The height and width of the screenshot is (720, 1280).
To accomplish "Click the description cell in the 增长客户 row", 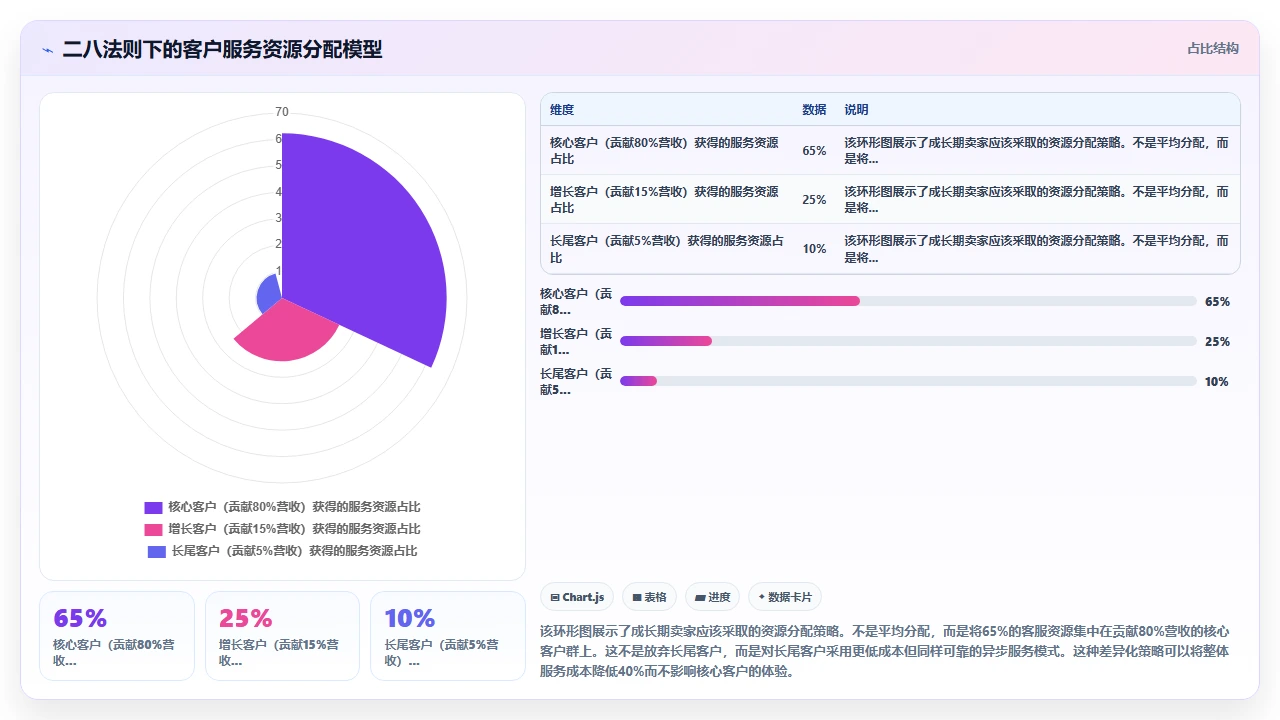I will [1037, 200].
